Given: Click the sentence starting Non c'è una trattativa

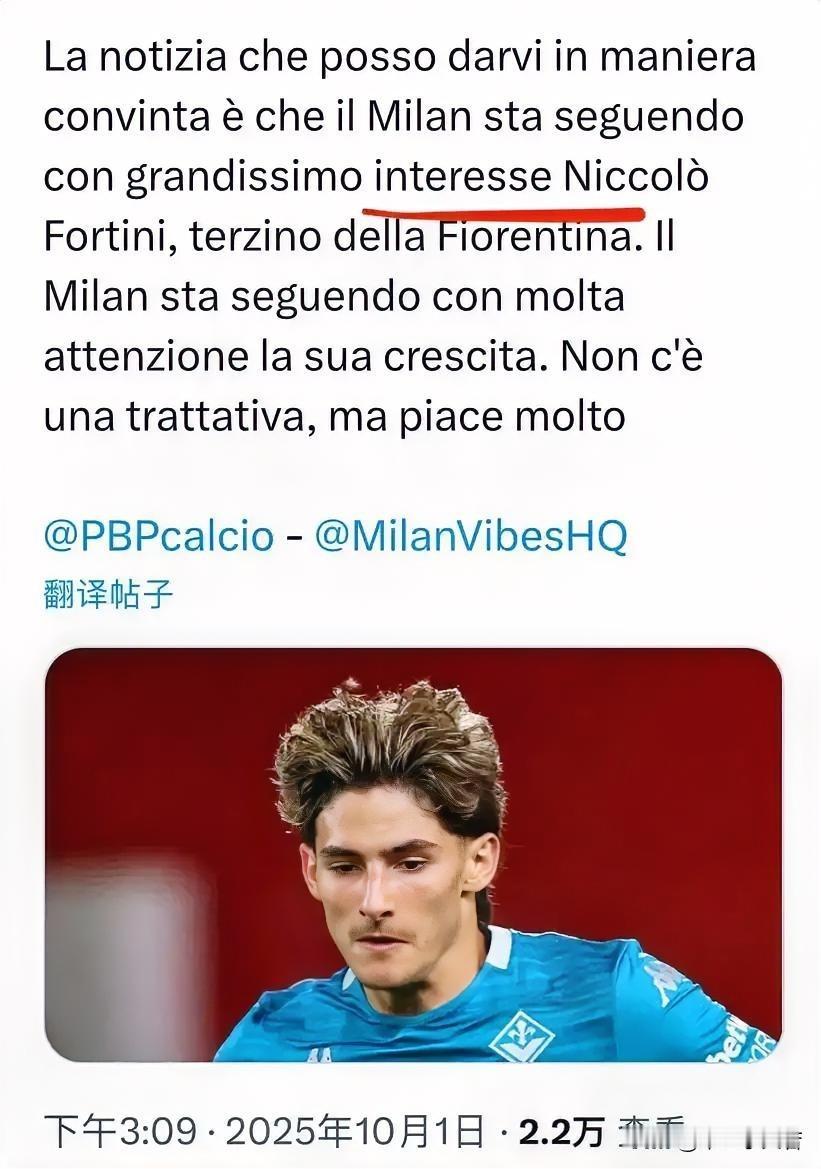Looking at the screenshot, I should (373, 386).
